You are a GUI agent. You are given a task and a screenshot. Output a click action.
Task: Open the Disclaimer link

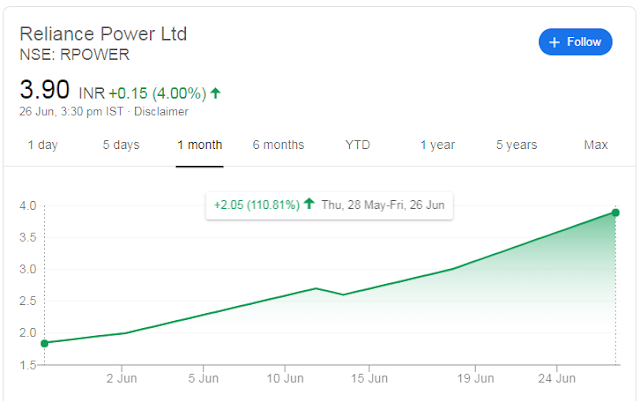point(161,111)
